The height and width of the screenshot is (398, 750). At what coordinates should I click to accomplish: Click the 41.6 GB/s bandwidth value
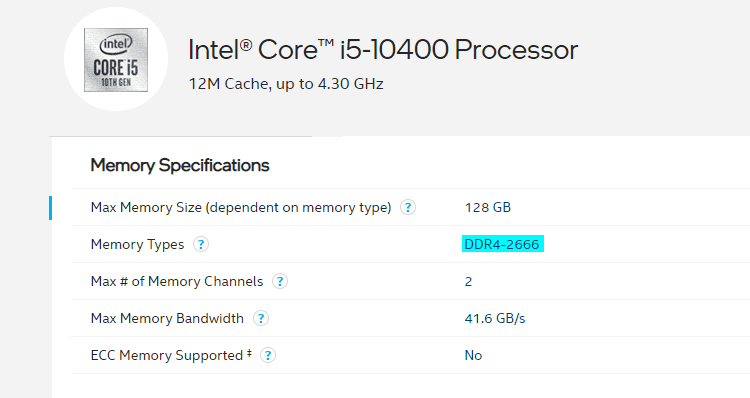495,319
